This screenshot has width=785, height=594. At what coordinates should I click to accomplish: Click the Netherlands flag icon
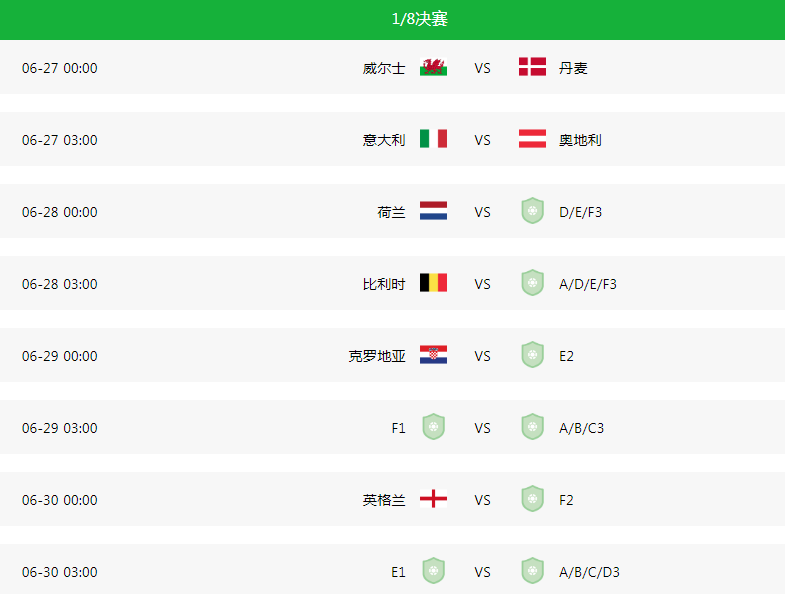(x=433, y=212)
